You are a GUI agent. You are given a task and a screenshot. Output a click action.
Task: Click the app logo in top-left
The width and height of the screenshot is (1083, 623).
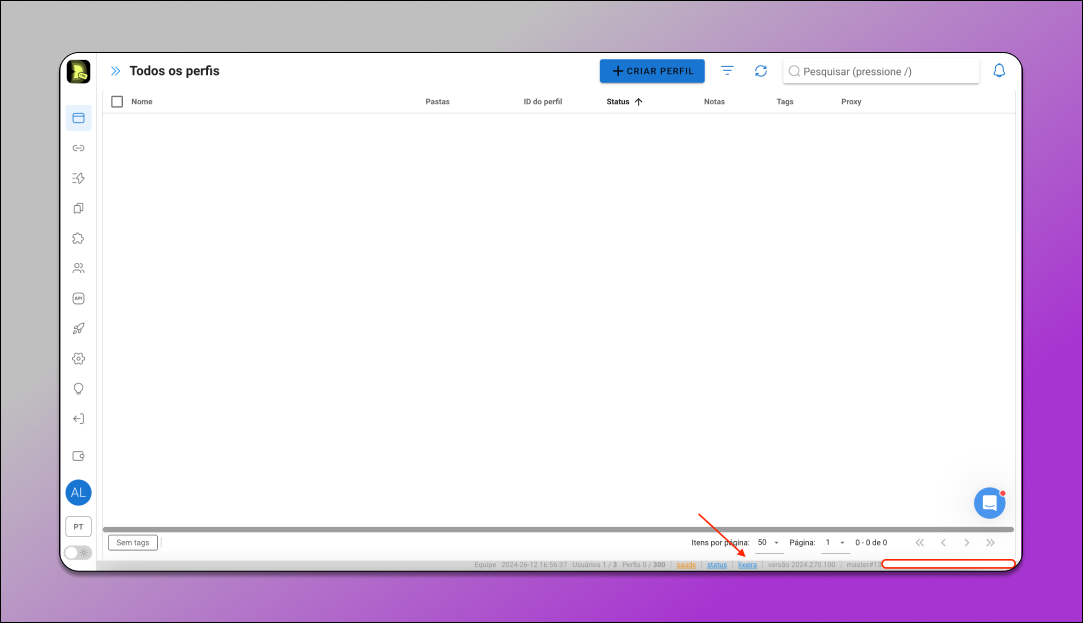[x=78, y=71]
